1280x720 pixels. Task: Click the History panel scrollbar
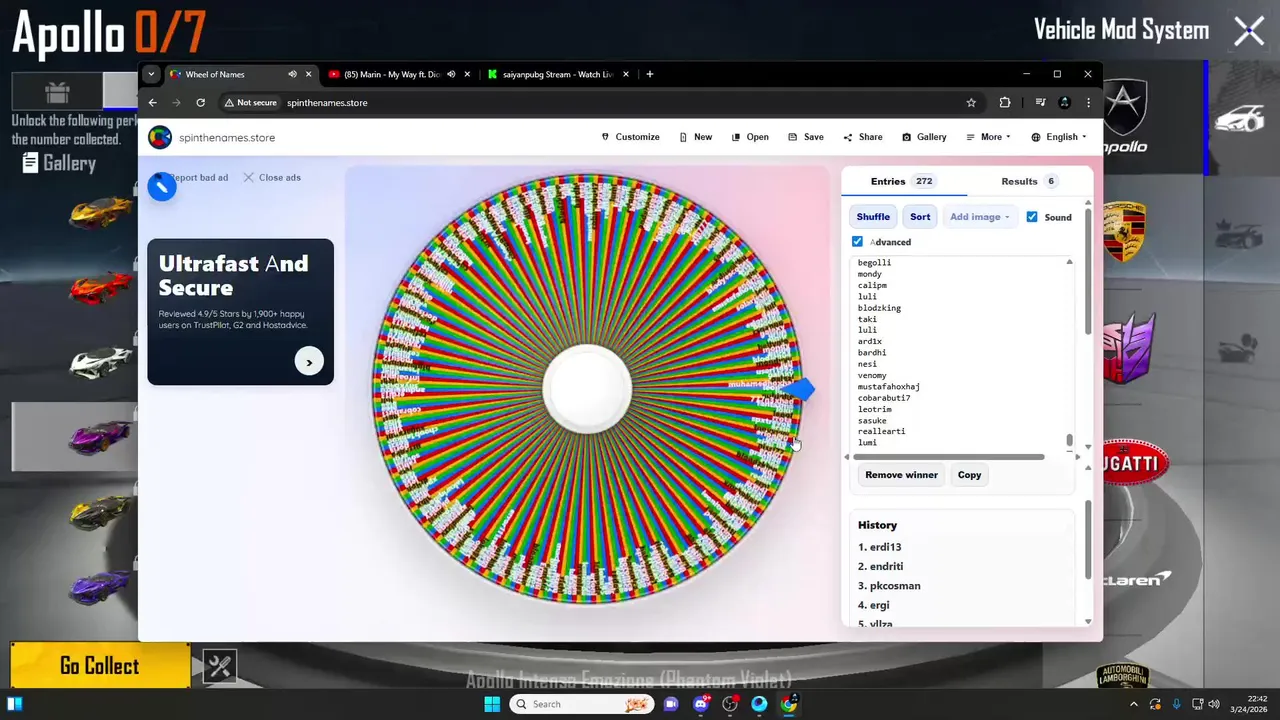click(1089, 539)
